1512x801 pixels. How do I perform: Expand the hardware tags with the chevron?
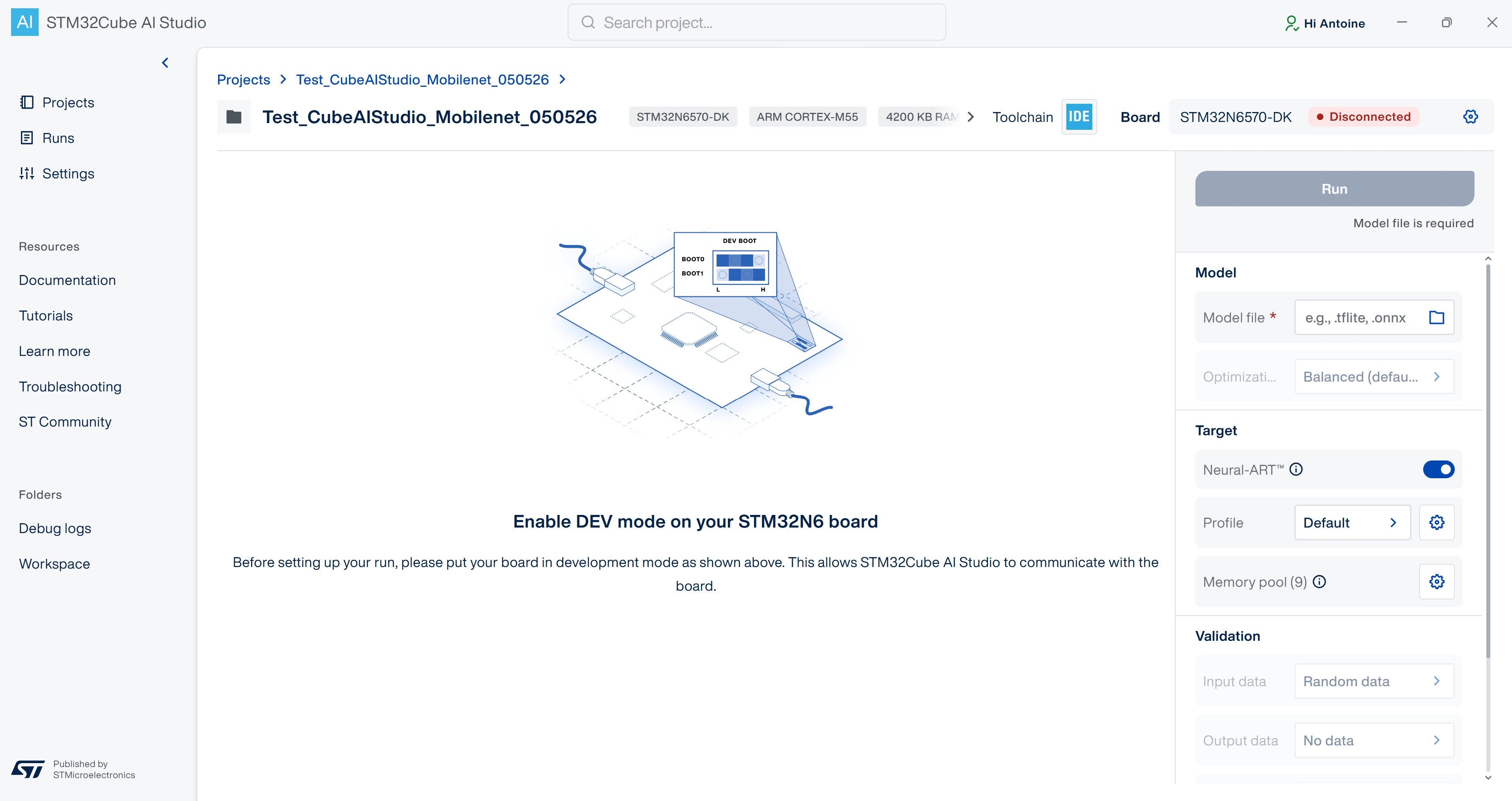(971, 117)
